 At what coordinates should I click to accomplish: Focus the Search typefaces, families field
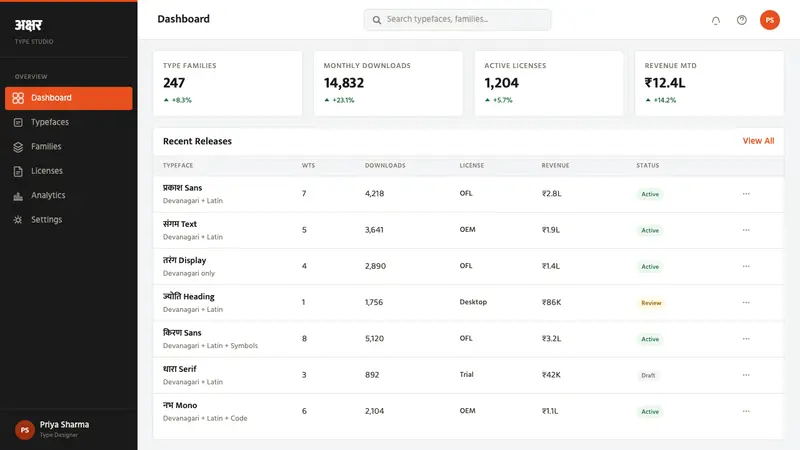coord(458,20)
